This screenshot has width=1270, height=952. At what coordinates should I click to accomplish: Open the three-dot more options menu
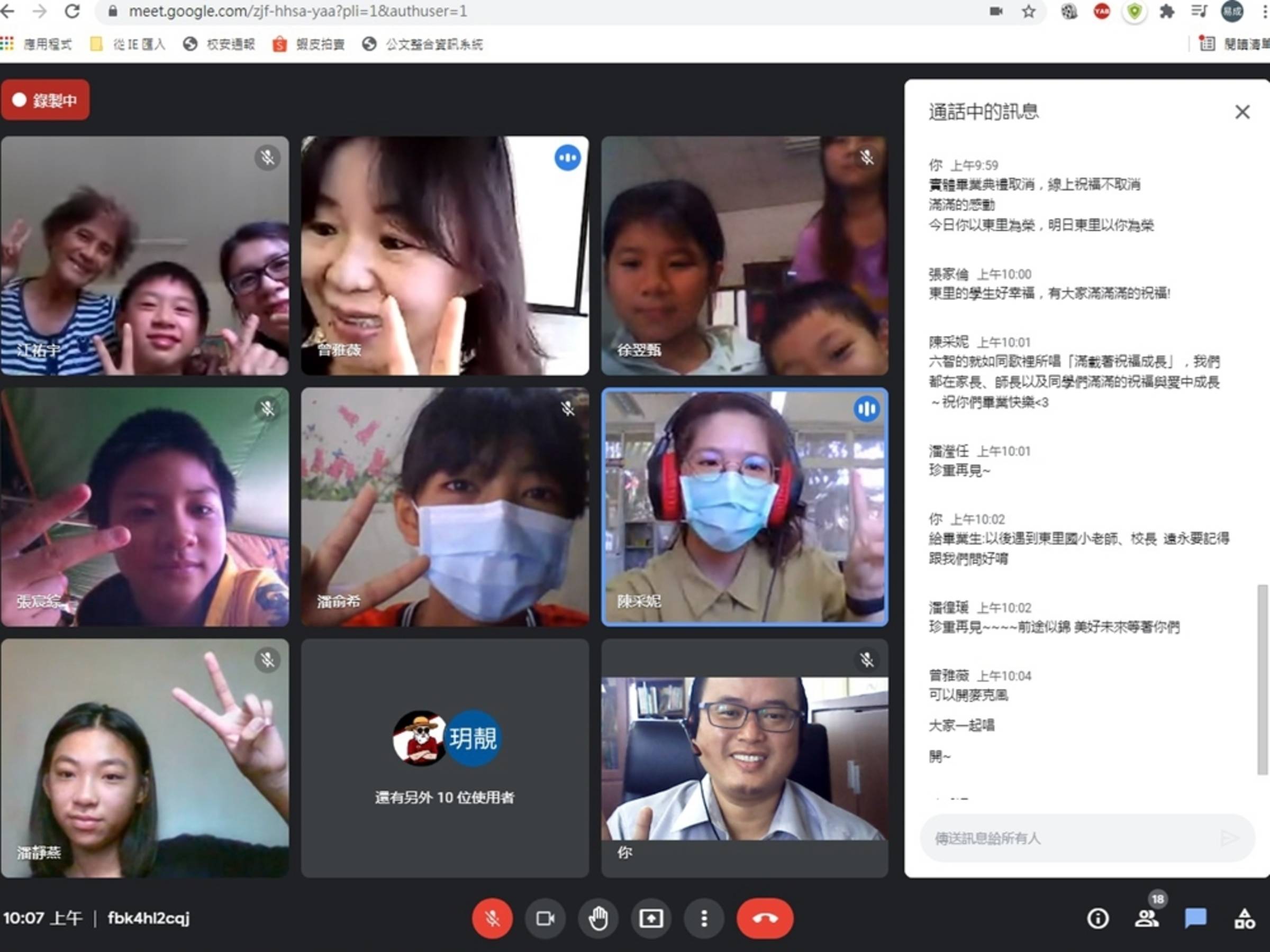pos(704,918)
